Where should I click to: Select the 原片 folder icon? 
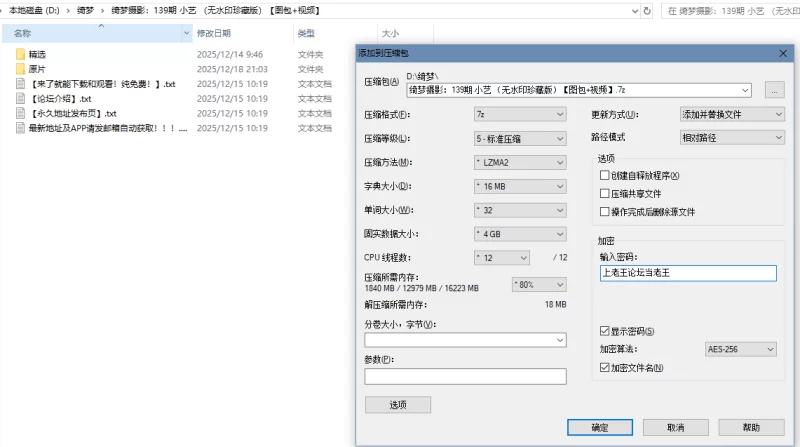21,69
